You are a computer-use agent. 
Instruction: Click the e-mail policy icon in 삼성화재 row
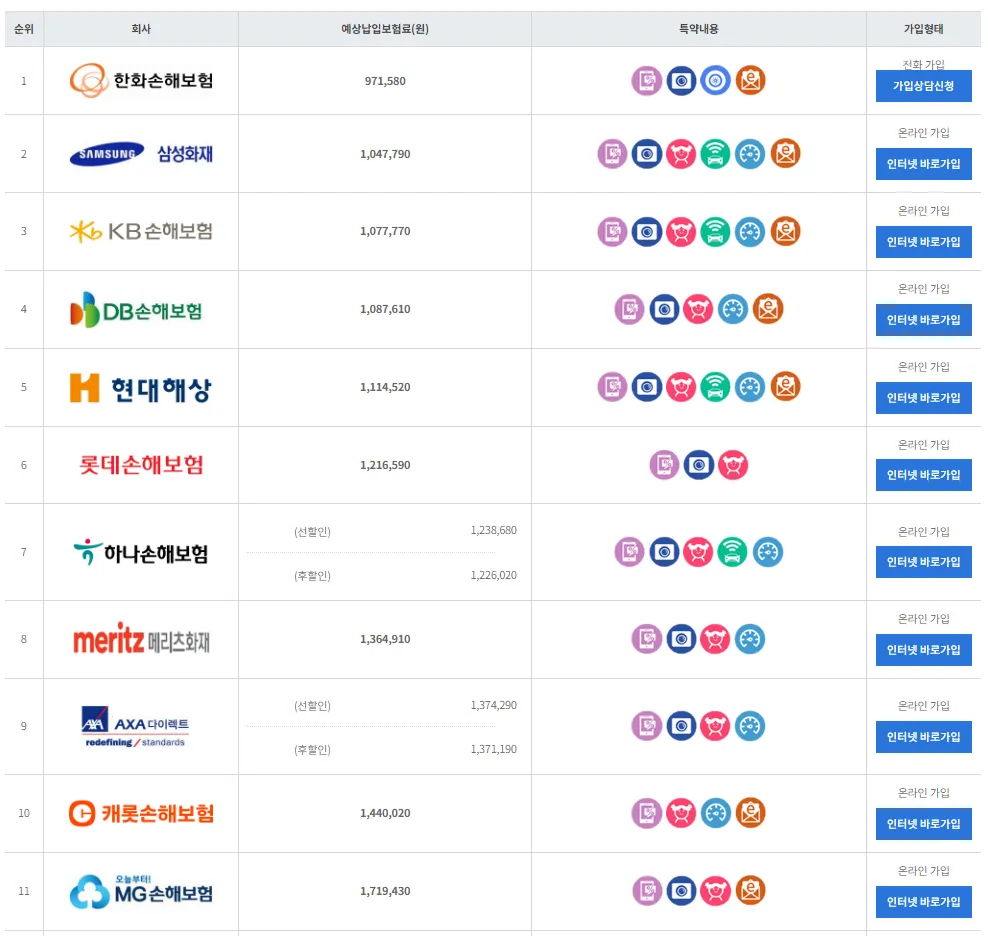[785, 154]
